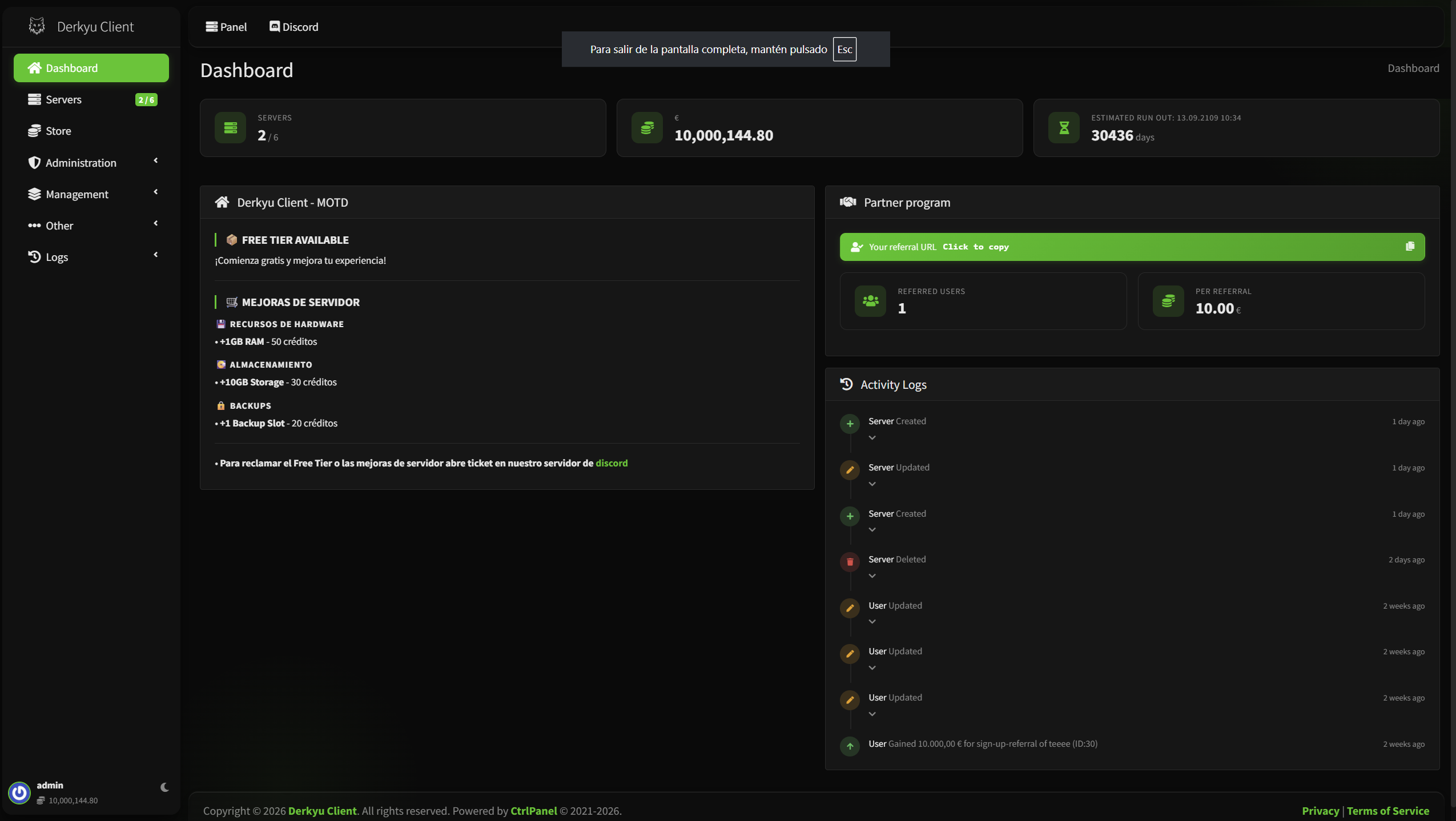Click the green arrow icon on Gained referral entry
The width and height of the screenshot is (1456, 821).
[x=850, y=746]
